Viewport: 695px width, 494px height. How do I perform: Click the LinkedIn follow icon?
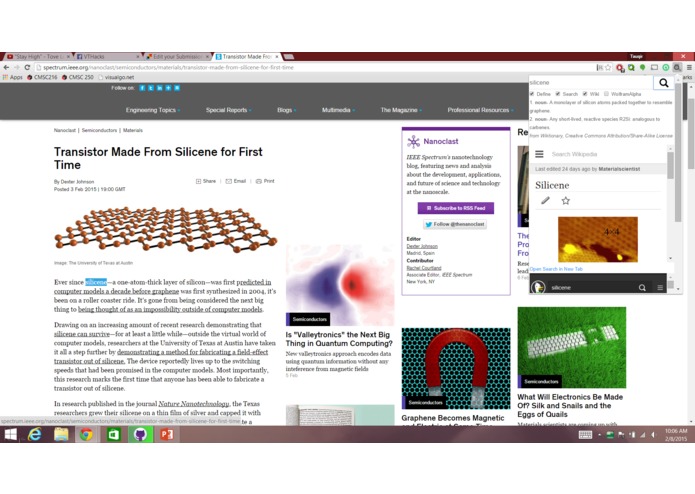[x=160, y=88]
